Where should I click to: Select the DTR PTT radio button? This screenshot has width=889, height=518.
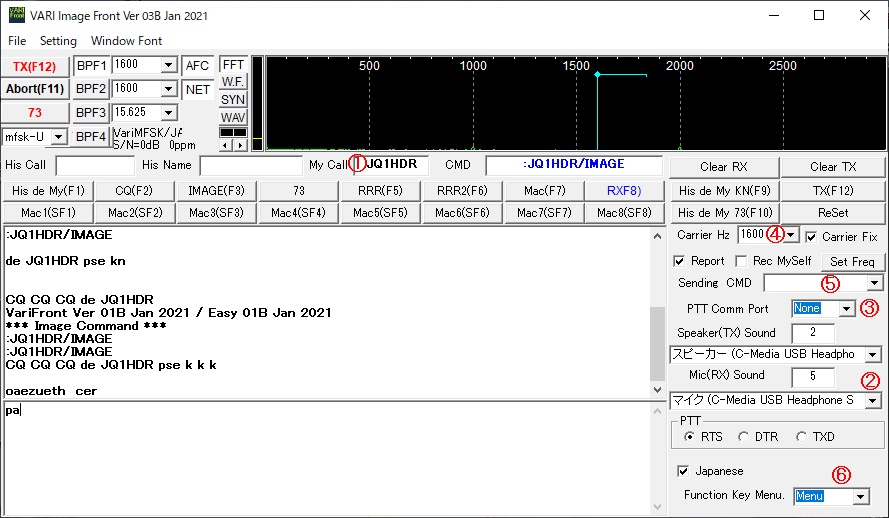pos(744,437)
